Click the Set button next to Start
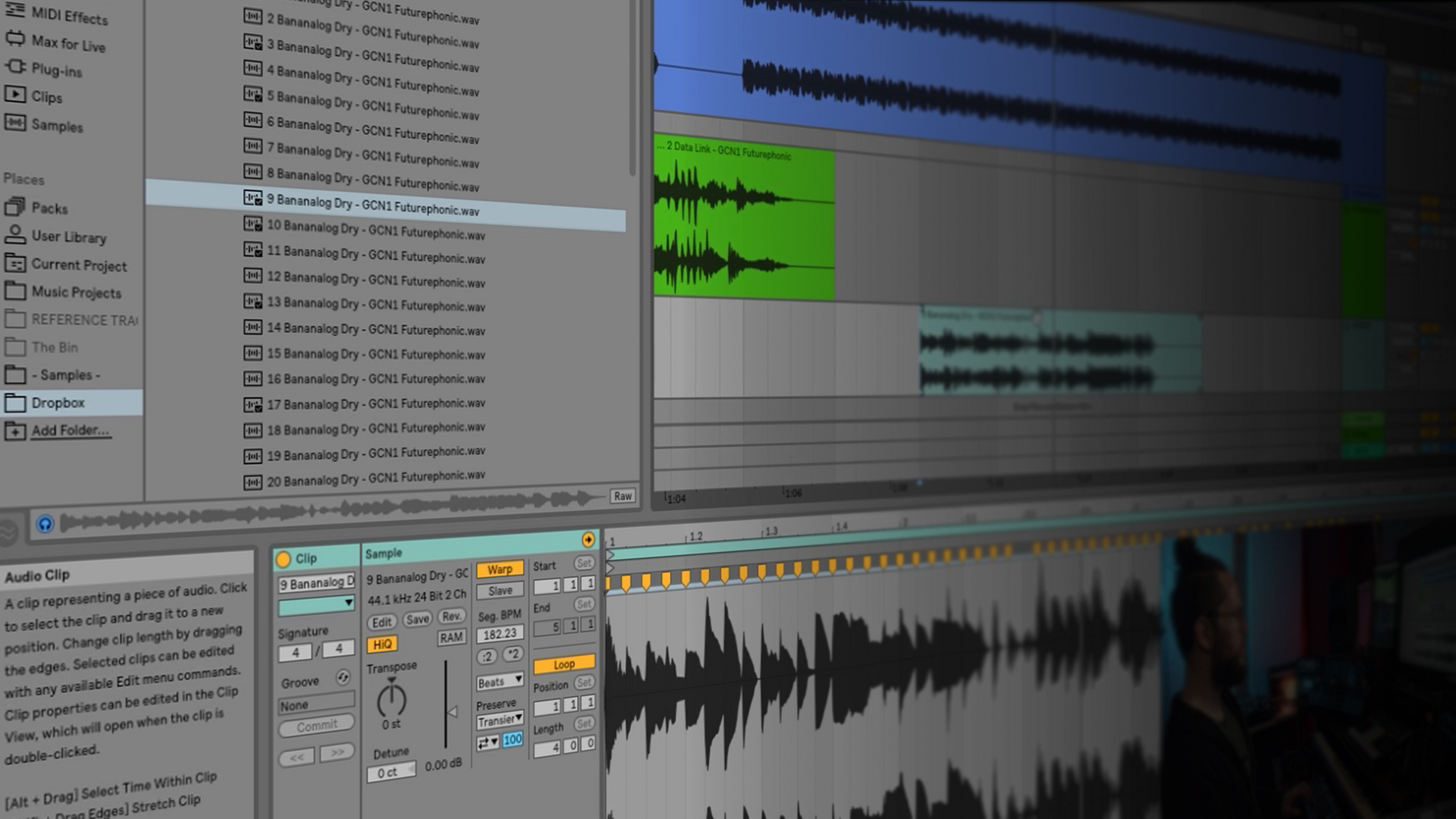 coord(584,563)
